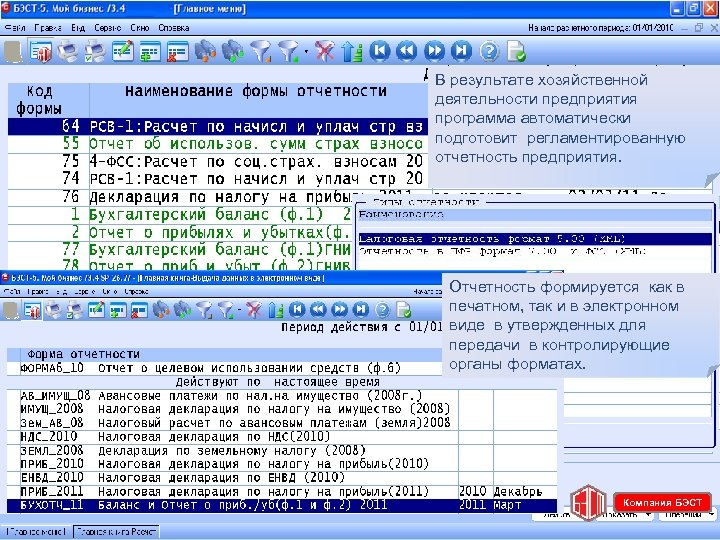Click the fast-forward page button, top toolbar
Screen dimensions: 720x540
[x=434, y=51]
